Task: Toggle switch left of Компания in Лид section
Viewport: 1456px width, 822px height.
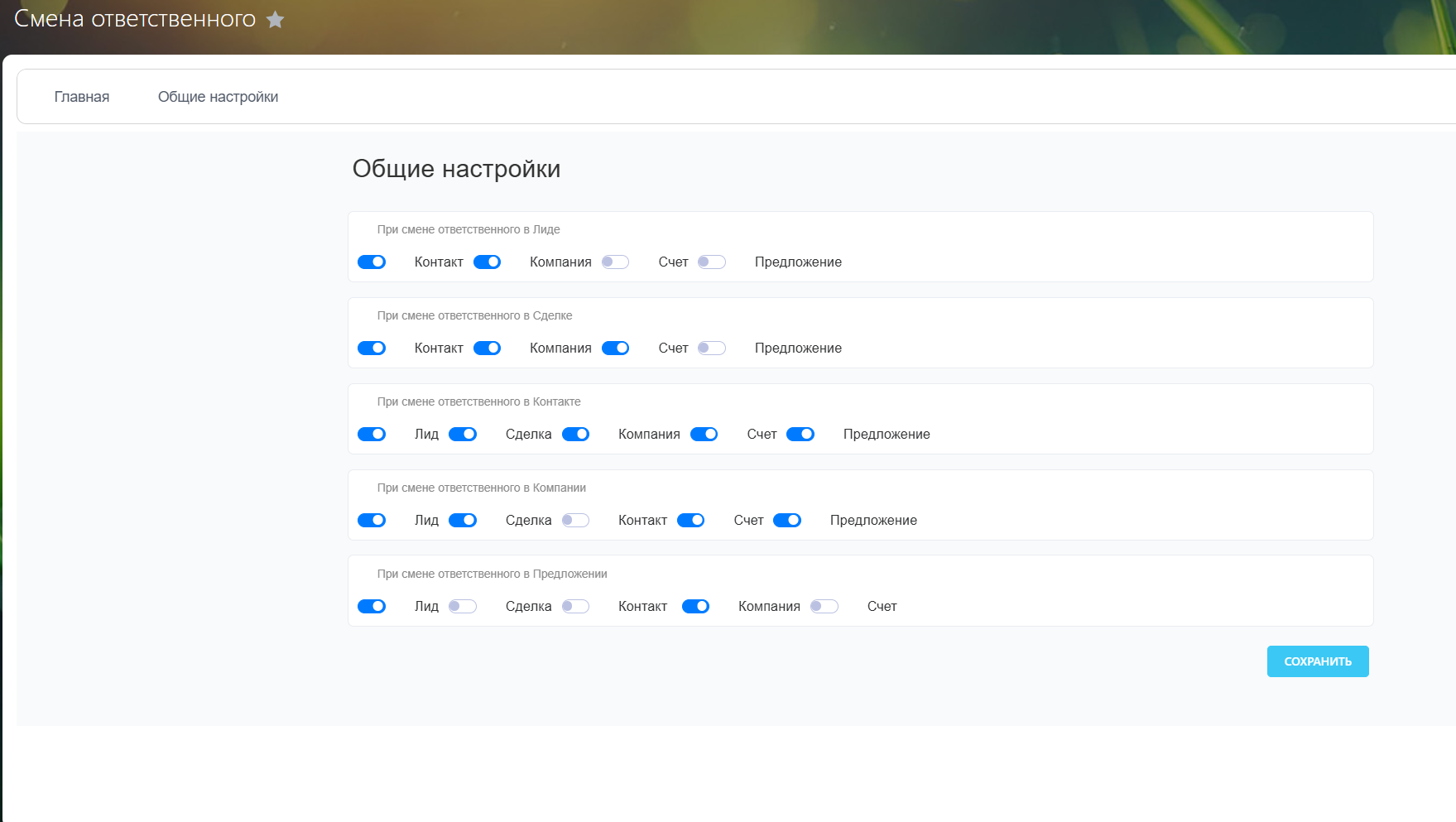Action: coord(487,262)
